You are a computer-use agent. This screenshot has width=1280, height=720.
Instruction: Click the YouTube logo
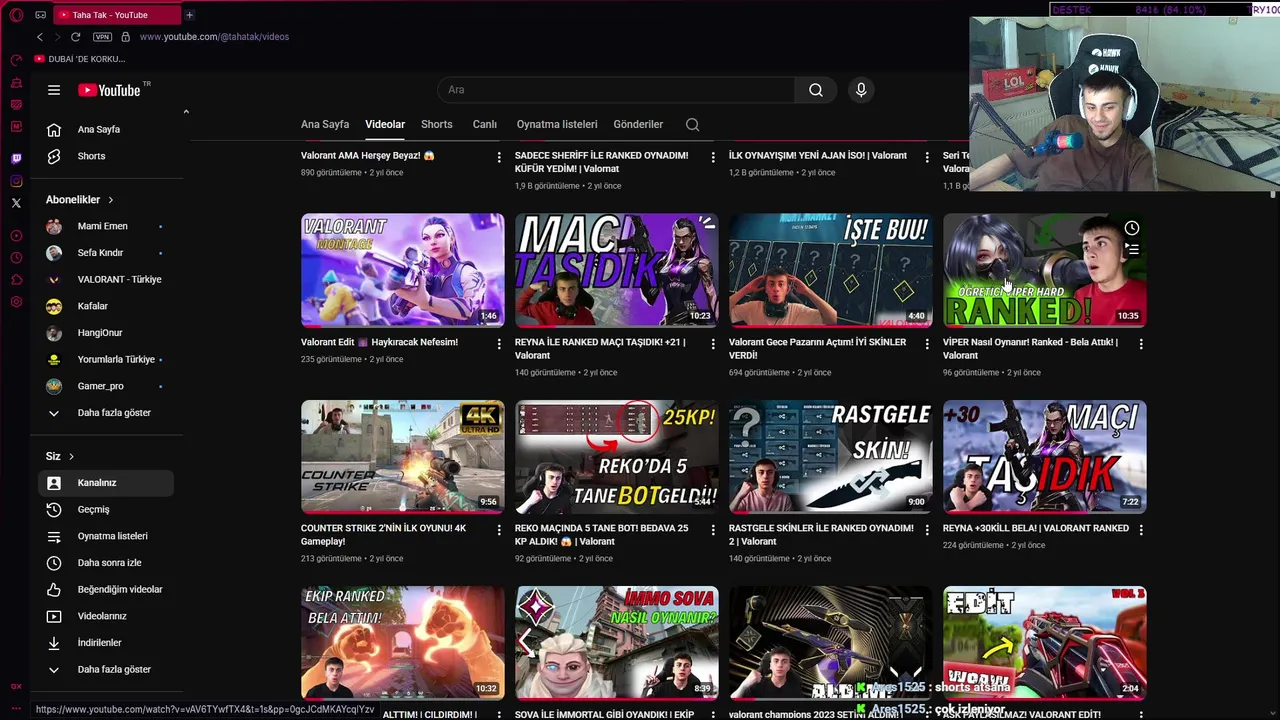(x=109, y=90)
